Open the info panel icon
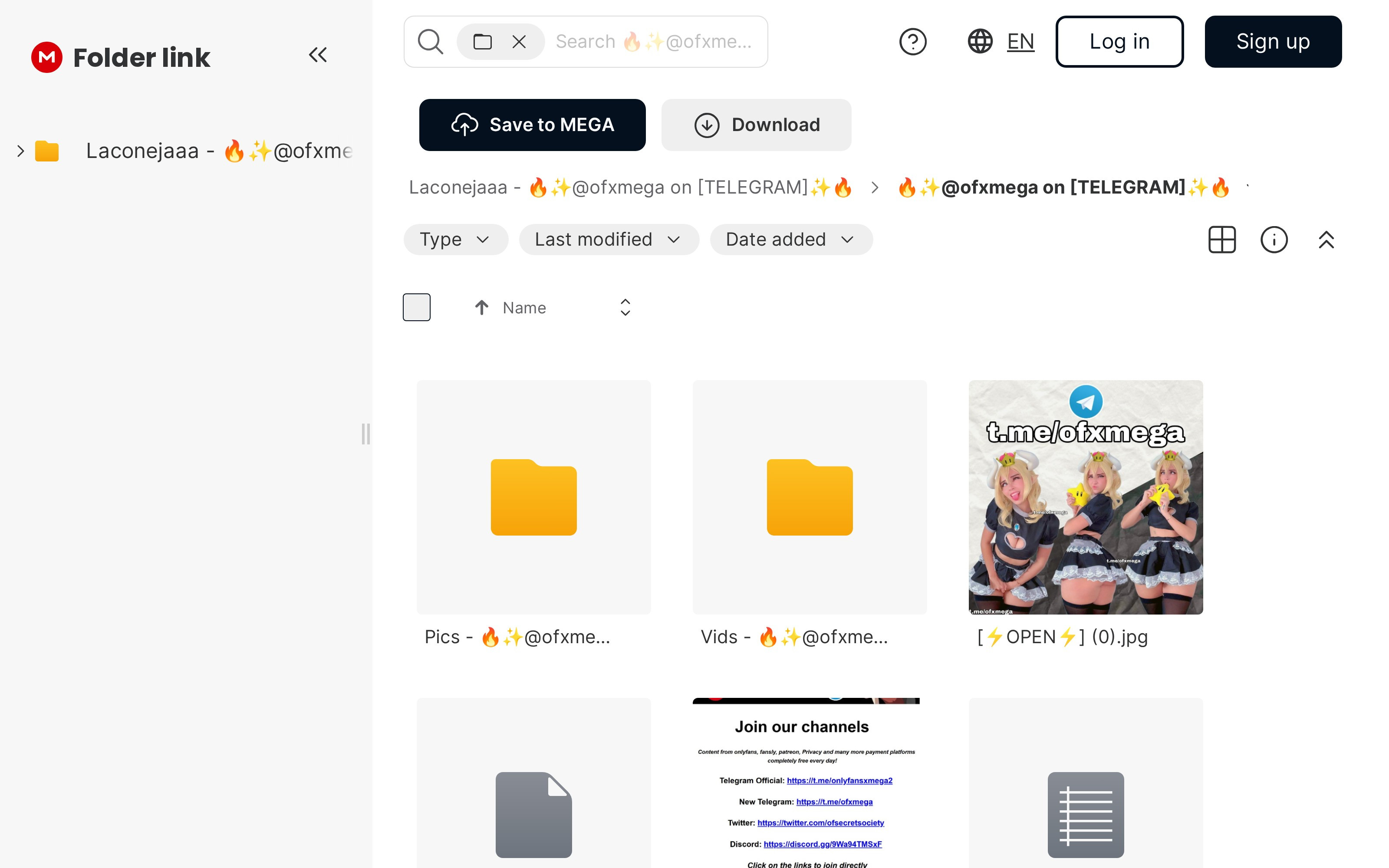1389x868 pixels. (x=1274, y=240)
